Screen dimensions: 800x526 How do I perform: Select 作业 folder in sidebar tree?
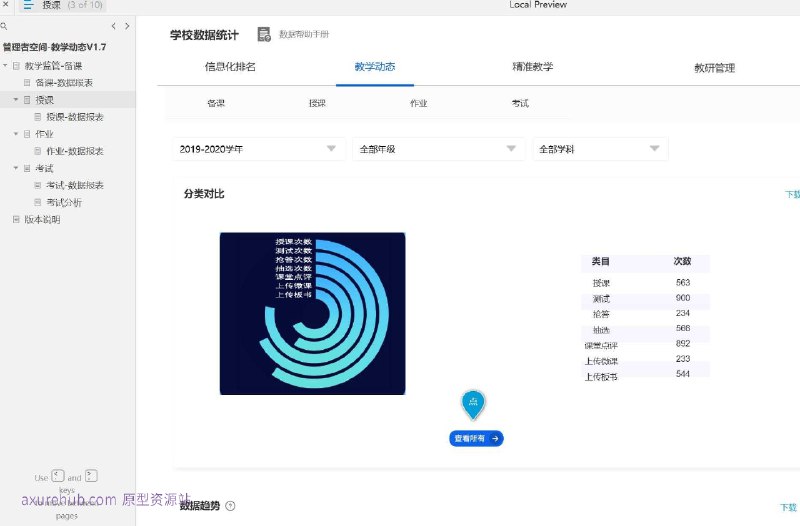point(44,134)
